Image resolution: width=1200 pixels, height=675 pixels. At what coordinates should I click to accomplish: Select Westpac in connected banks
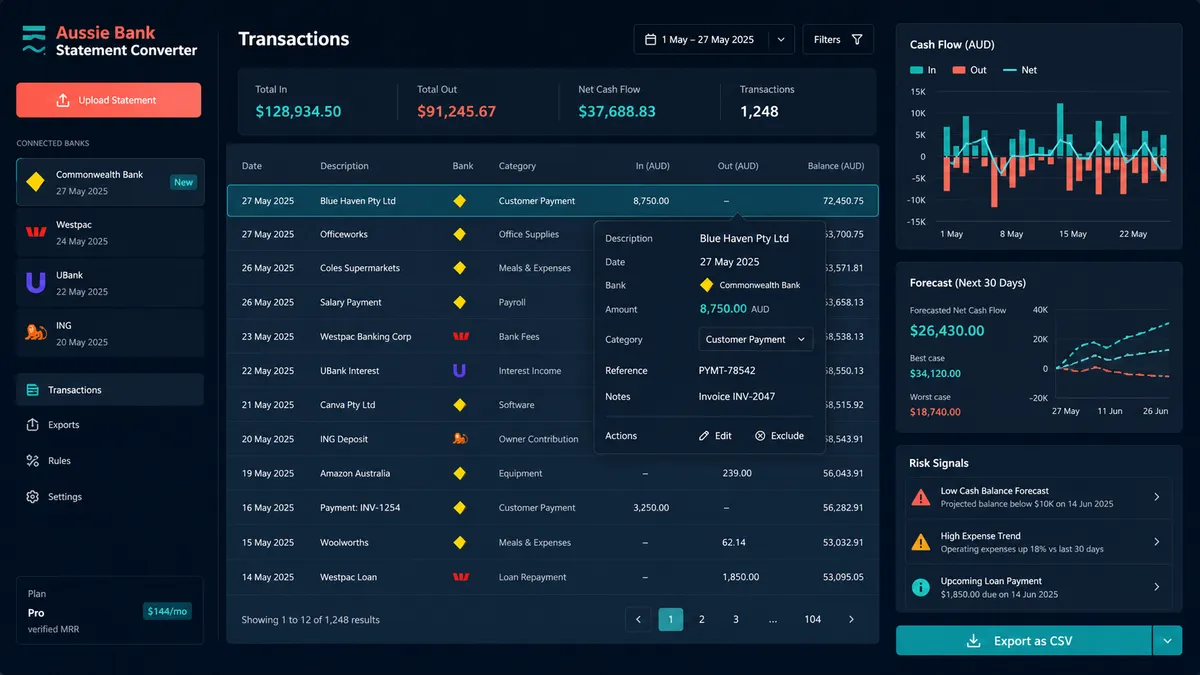[x=110, y=233]
